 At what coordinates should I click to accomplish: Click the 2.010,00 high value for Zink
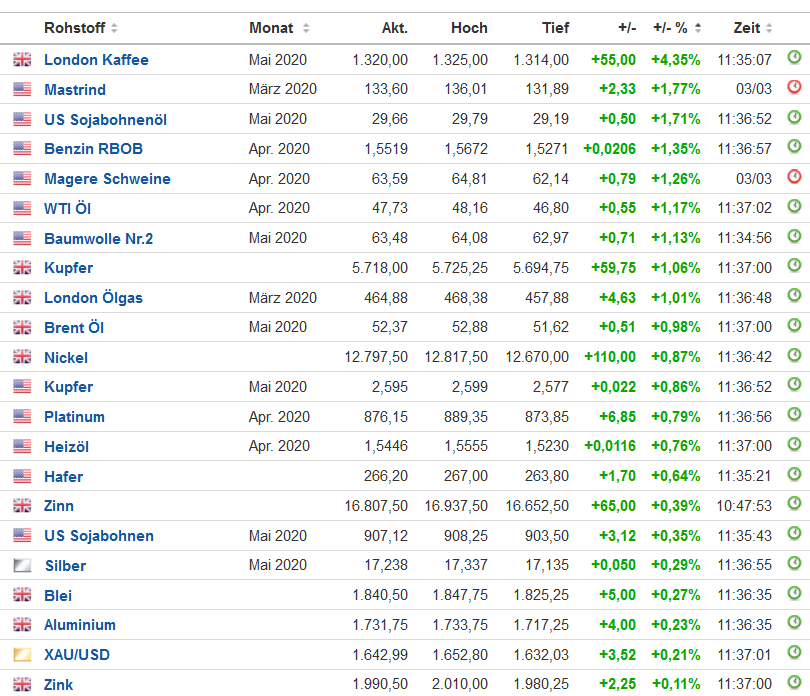click(460, 685)
